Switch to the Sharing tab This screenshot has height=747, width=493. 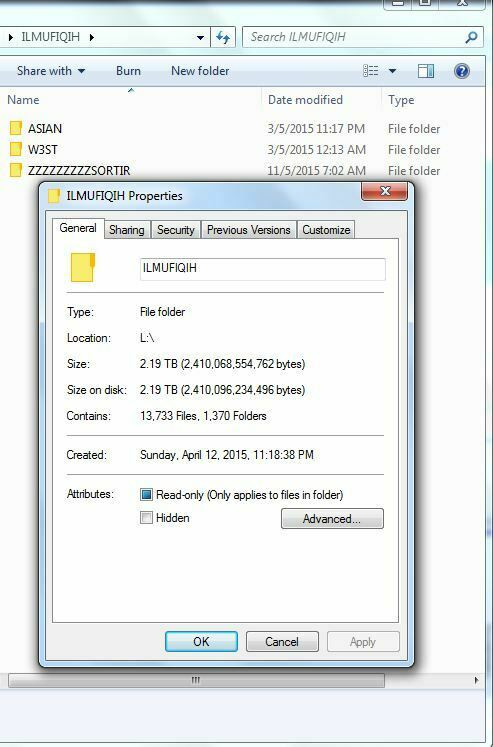pos(127,230)
